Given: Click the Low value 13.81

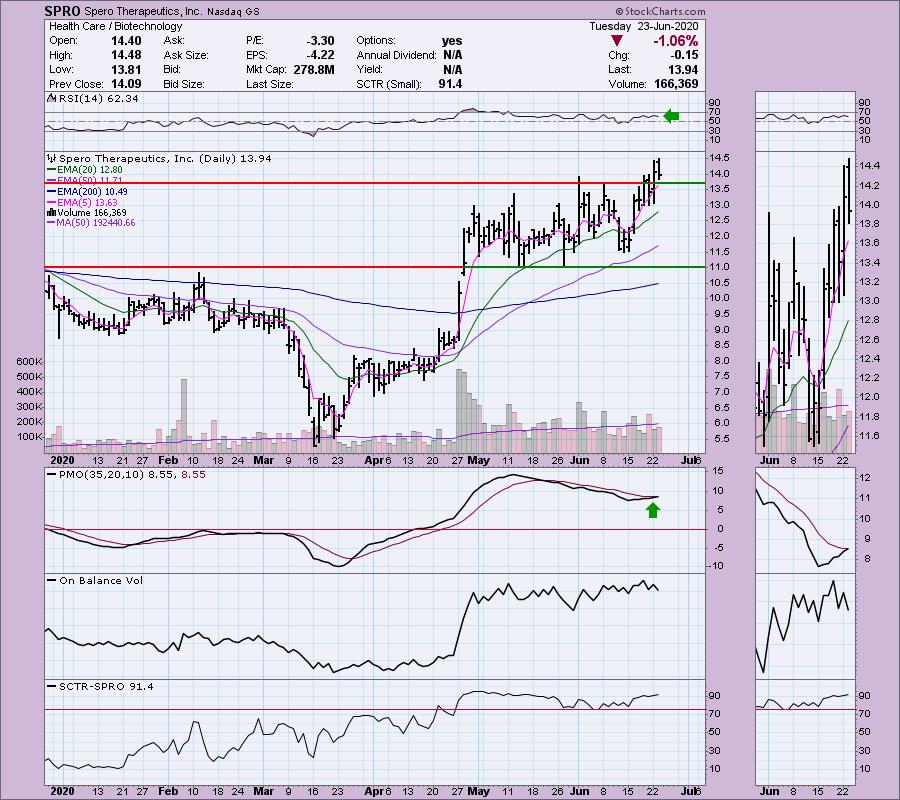Looking at the screenshot, I should click(x=126, y=69).
